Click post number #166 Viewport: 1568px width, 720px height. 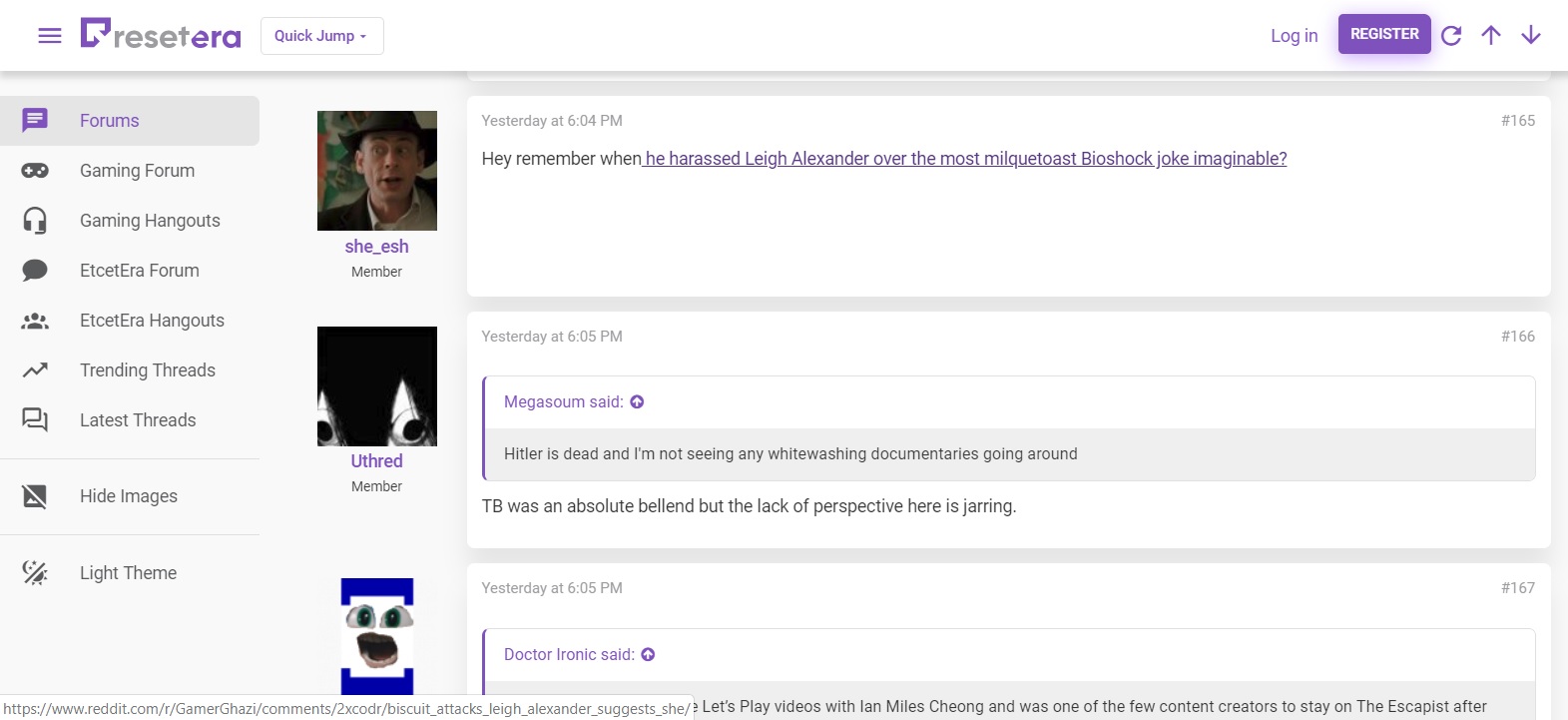(x=1518, y=337)
